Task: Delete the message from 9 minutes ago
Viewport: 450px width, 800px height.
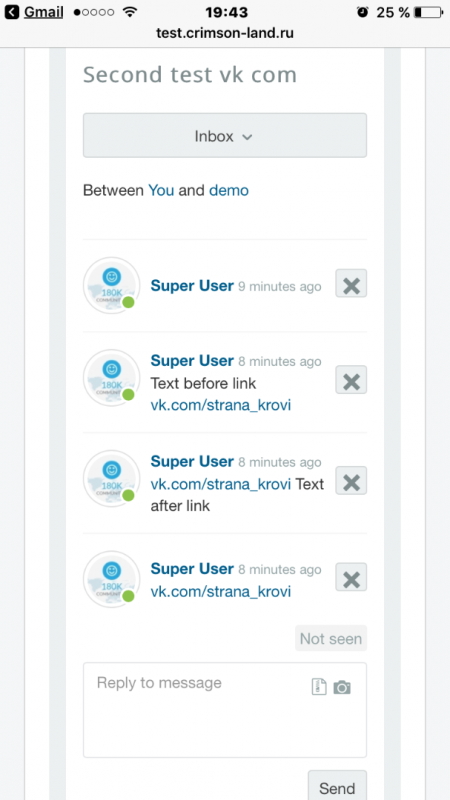Action: point(351,283)
